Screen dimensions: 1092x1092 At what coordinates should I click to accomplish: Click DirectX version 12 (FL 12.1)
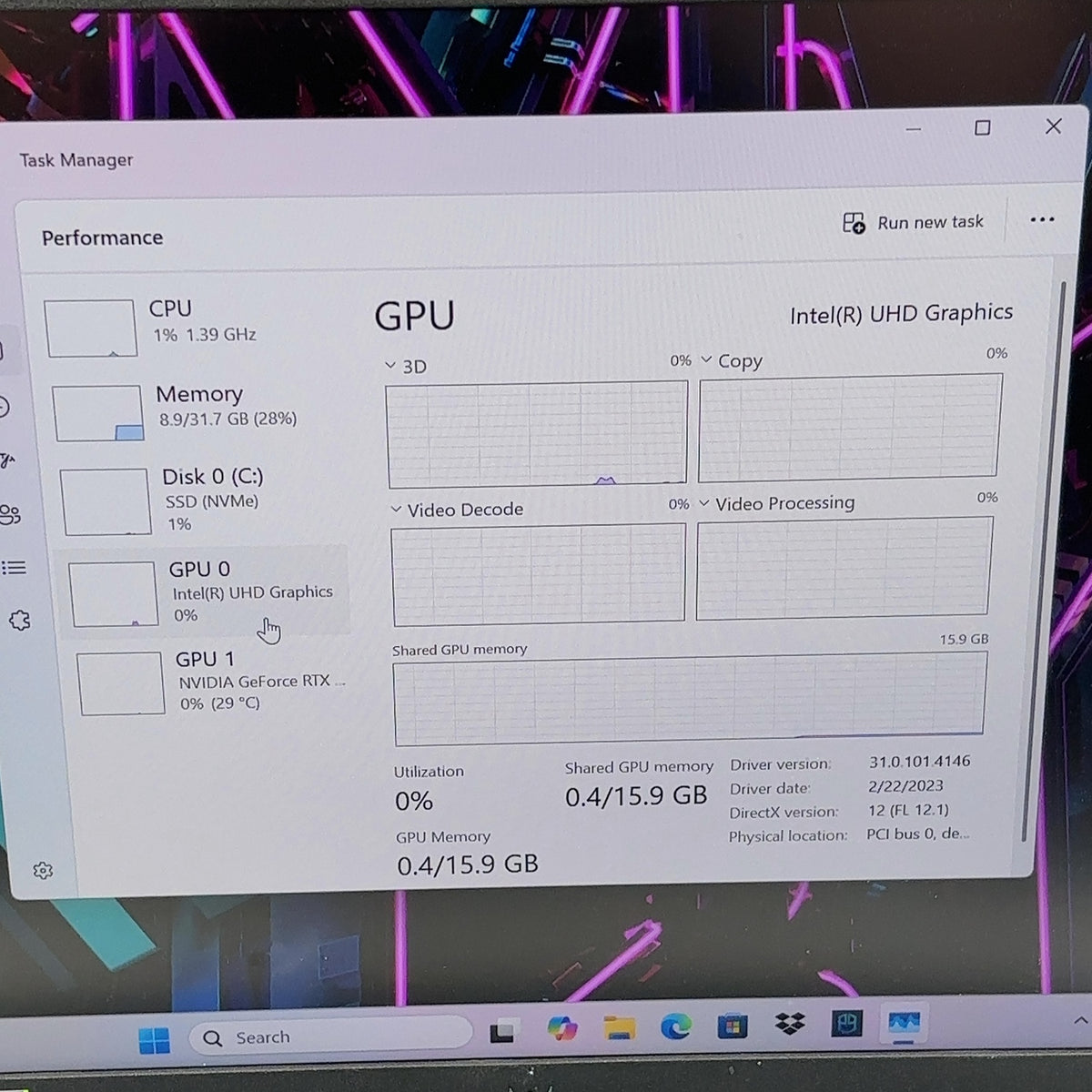tap(907, 810)
